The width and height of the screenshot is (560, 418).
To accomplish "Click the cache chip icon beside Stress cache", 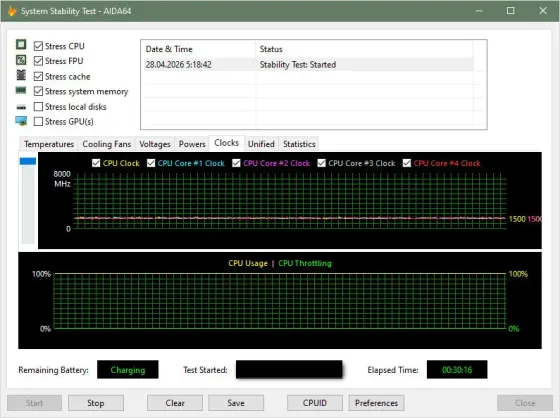I will [21, 75].
